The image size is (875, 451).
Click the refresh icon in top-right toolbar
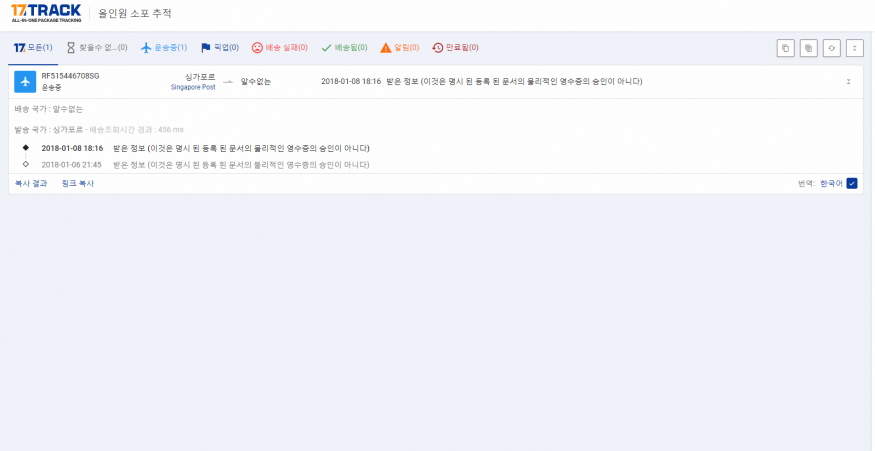(831, 48)
